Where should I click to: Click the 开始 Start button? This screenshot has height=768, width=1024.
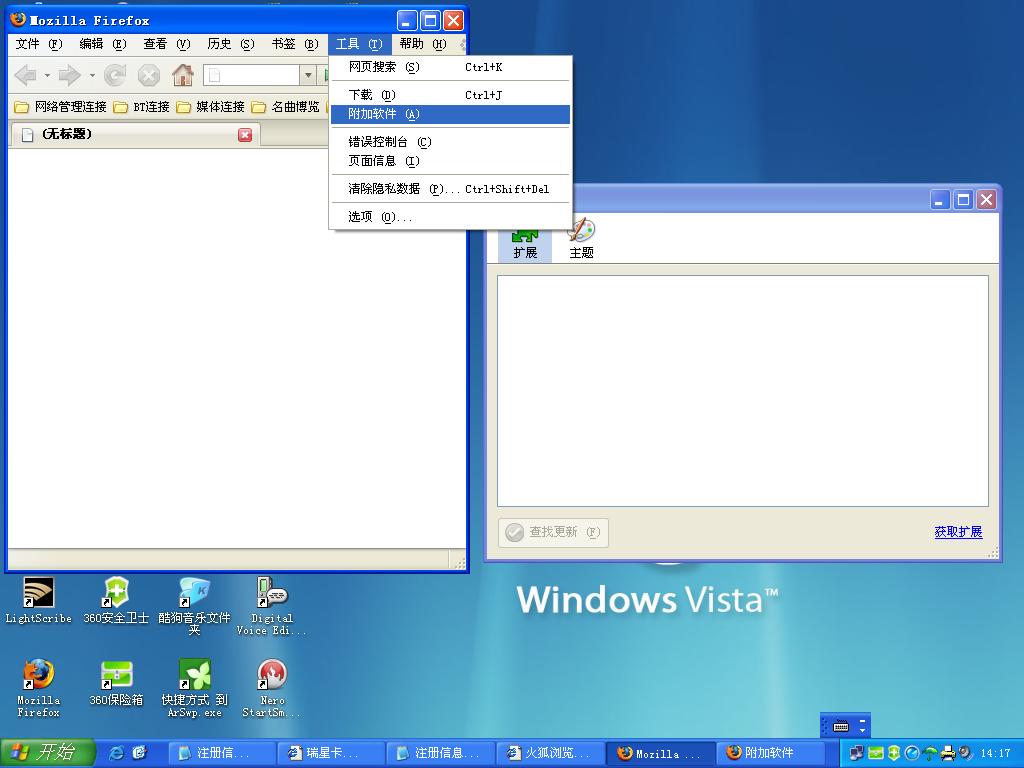[x=48, y=752]
